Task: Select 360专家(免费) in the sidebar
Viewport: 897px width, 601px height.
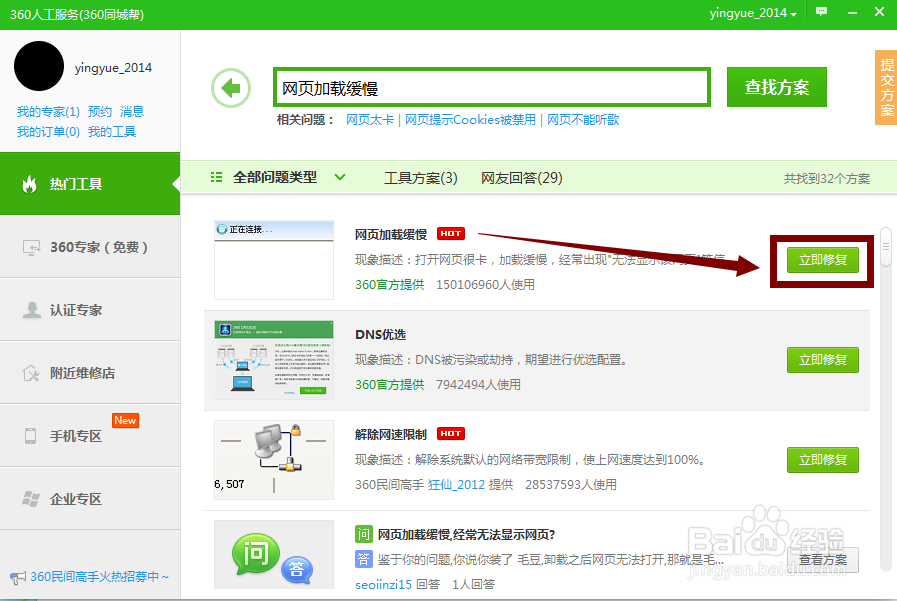Action: 90,247
